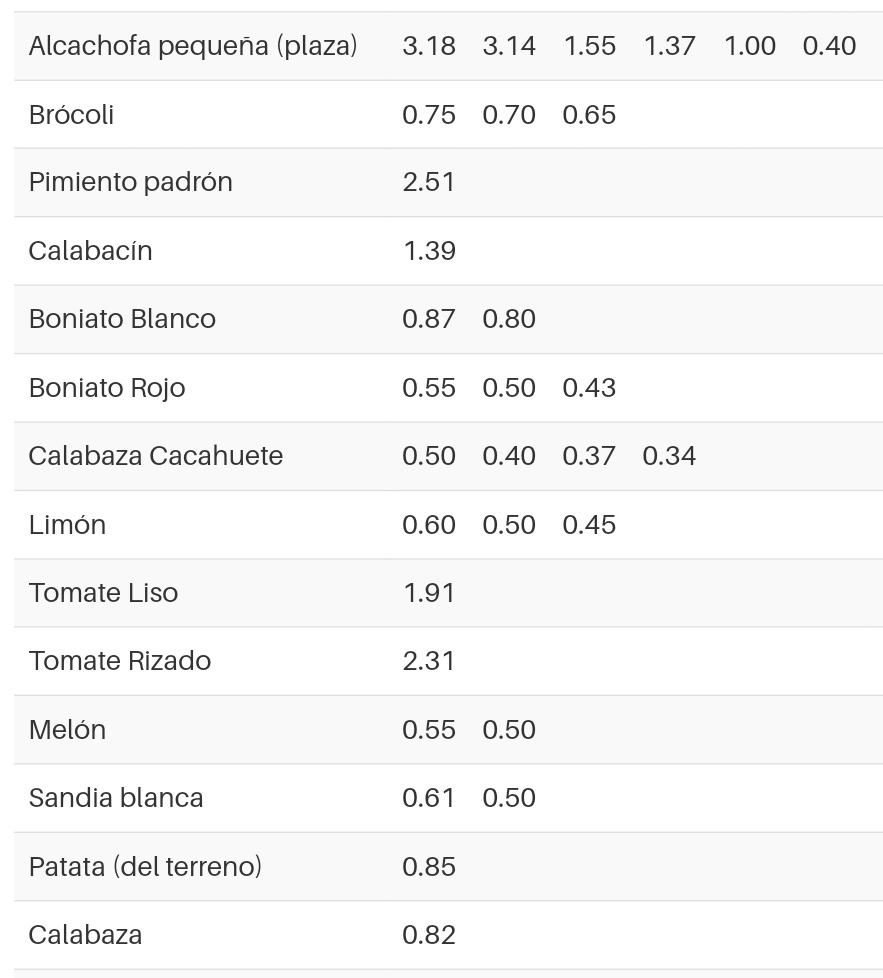Select the 1.00 price in the Alcachofa row

coord(750,46)
